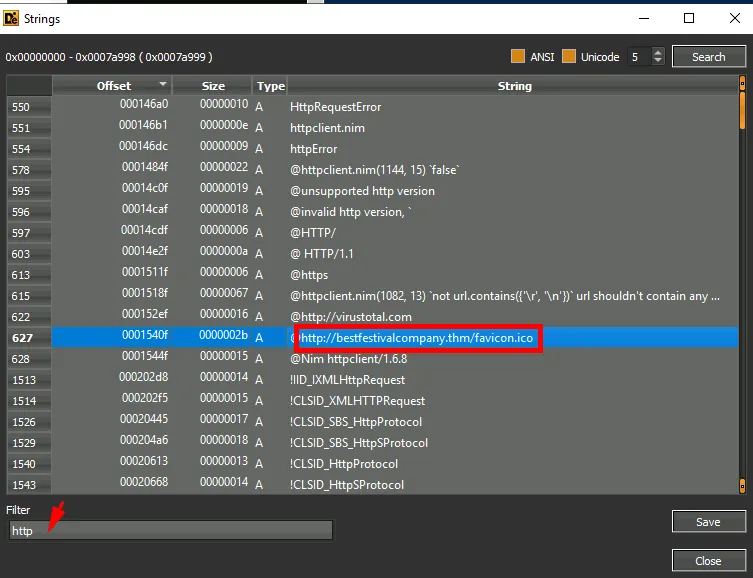Select the httpError string

coord(313,149)
